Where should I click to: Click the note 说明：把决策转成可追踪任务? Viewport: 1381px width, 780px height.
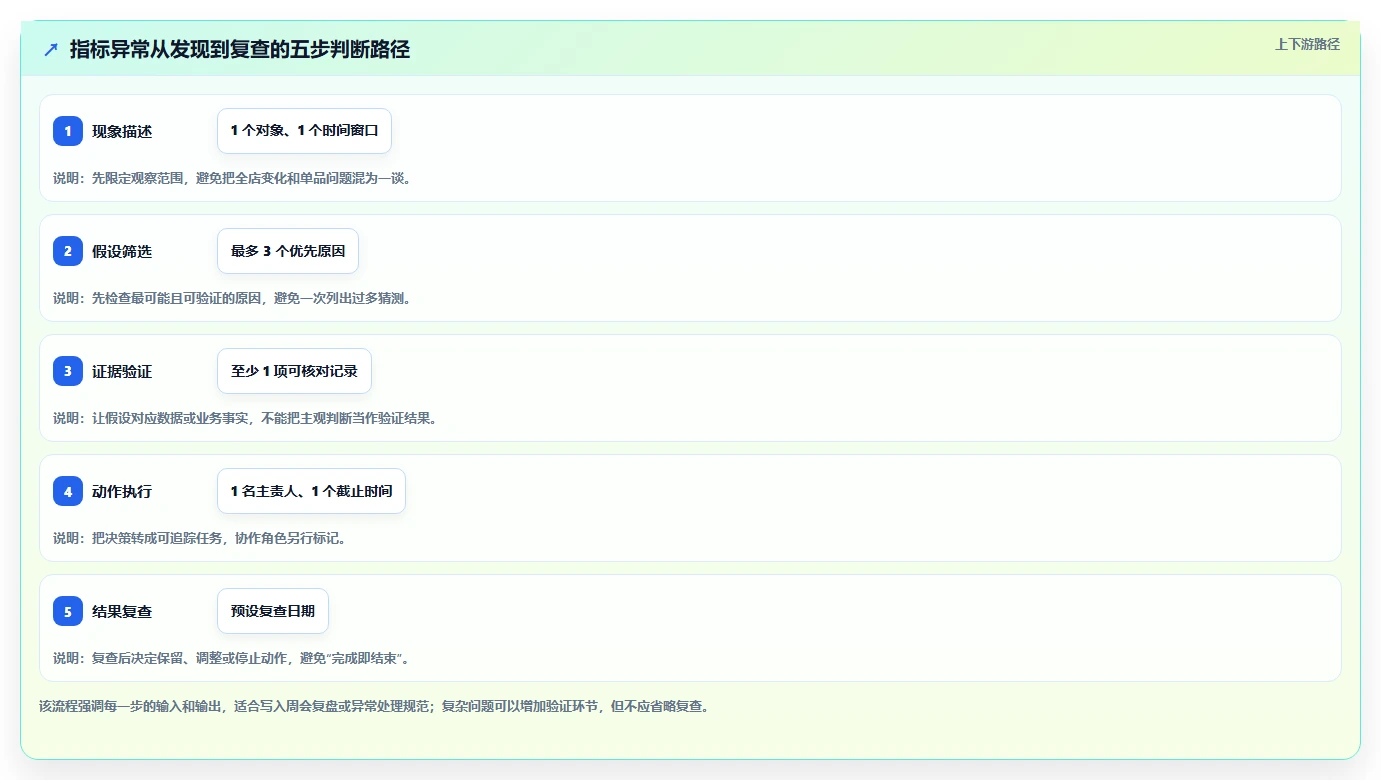pos(200,538)
